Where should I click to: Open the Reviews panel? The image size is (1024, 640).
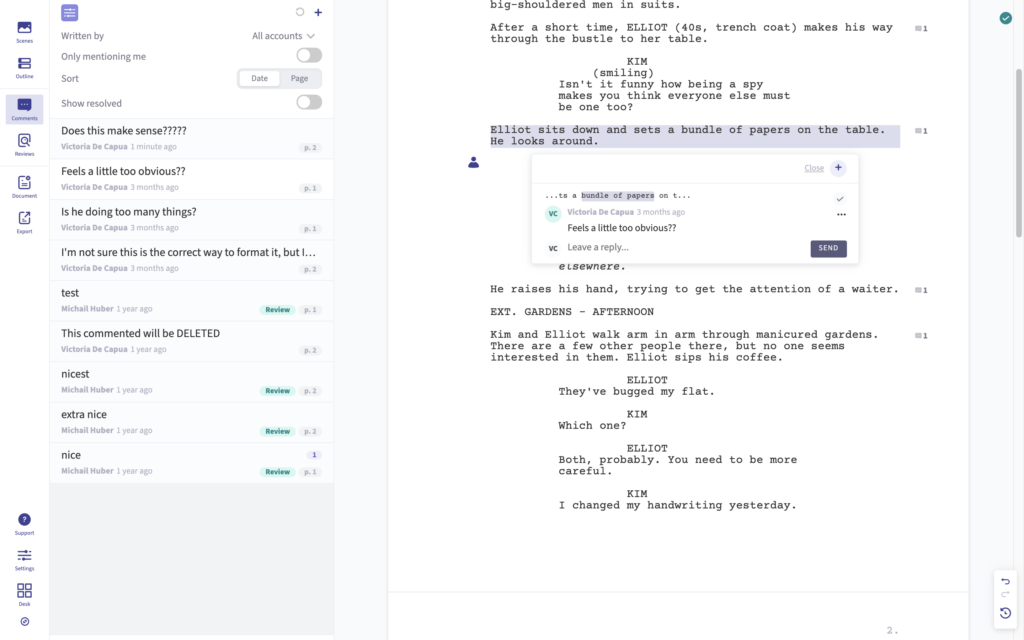click(24, 140)
